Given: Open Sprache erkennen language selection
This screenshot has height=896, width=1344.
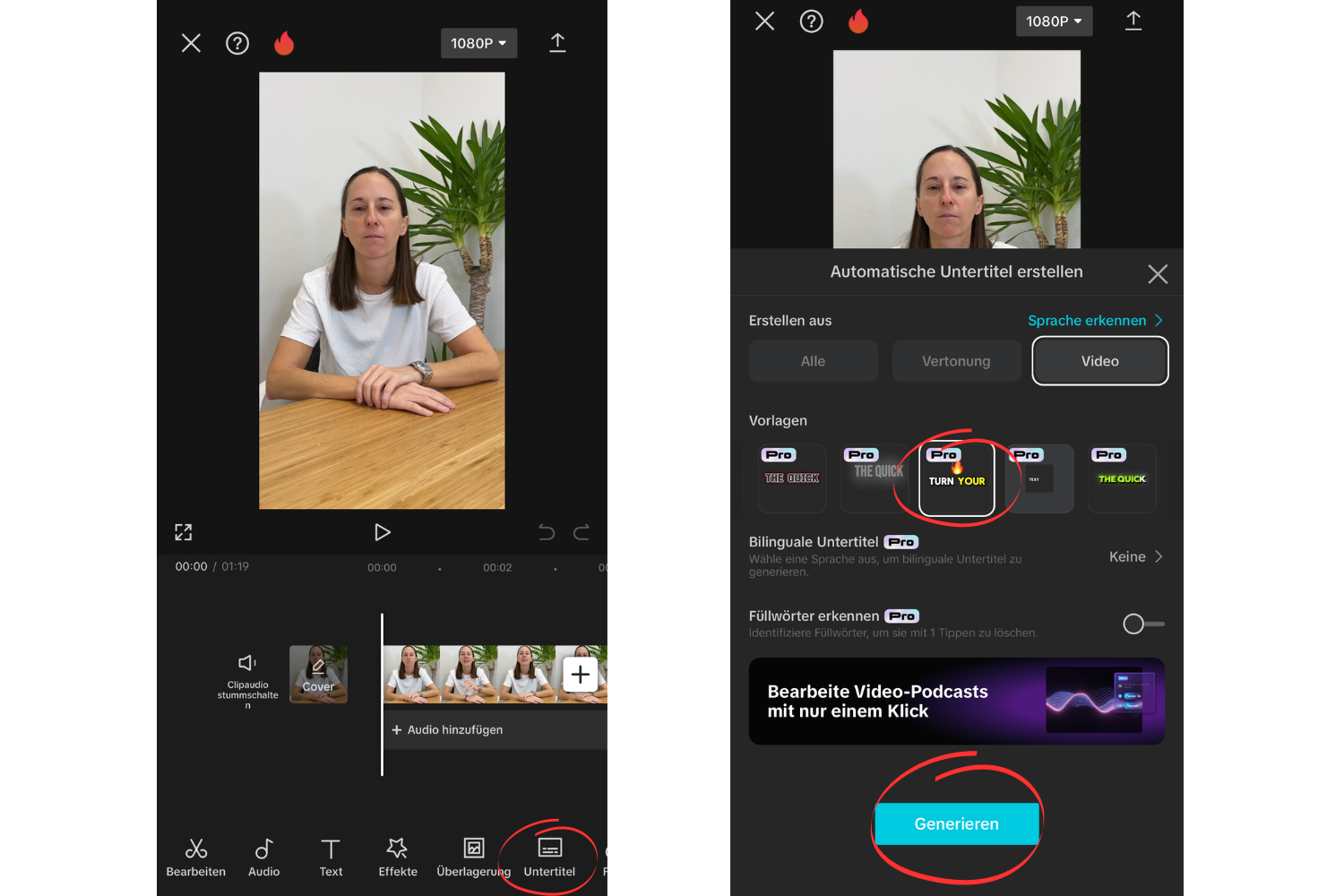Looking at the screenshot, I should pos(1095,321).
